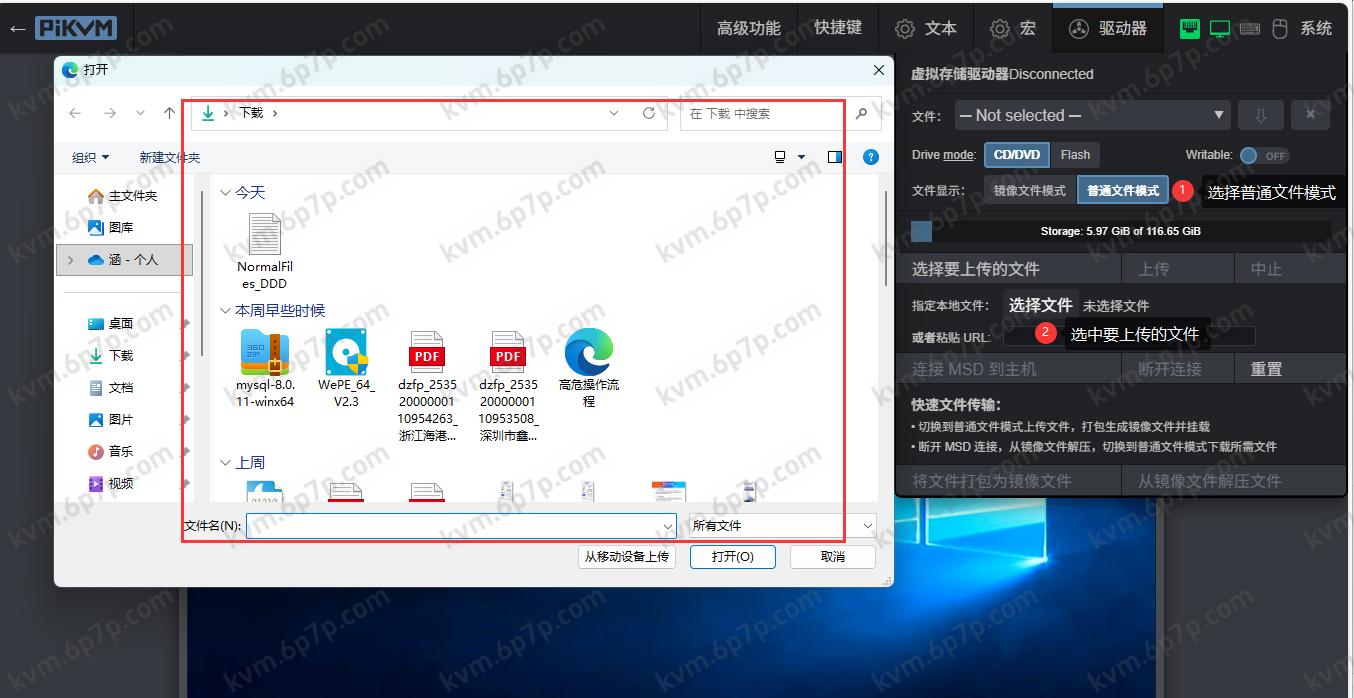The height and width of the screenshot is (698, 1354).
Task: Select Flash drive mode
Action: 1075,155
